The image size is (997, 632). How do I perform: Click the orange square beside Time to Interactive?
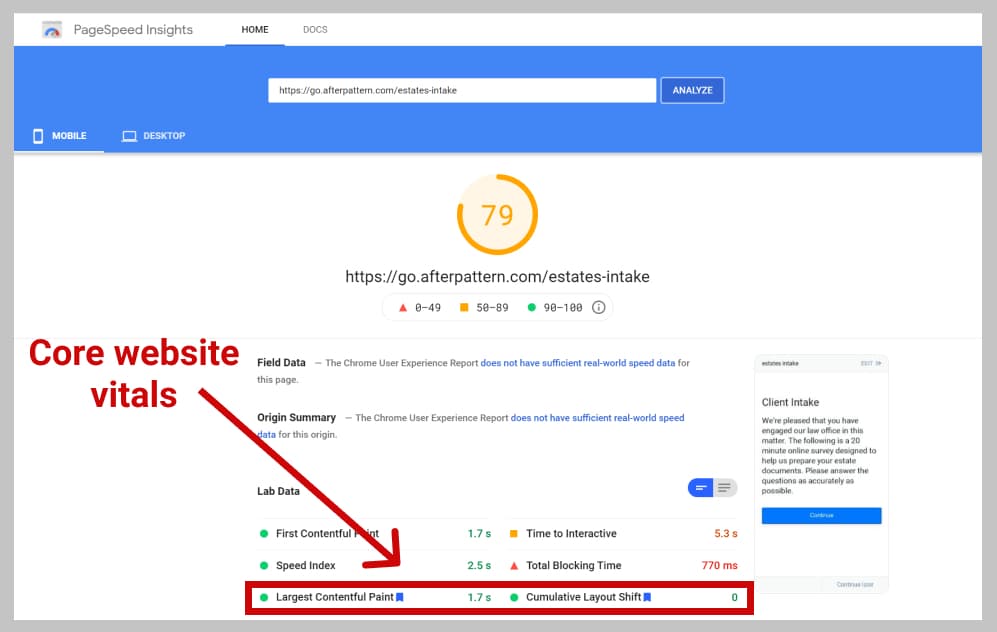click(x=514, y=533)
